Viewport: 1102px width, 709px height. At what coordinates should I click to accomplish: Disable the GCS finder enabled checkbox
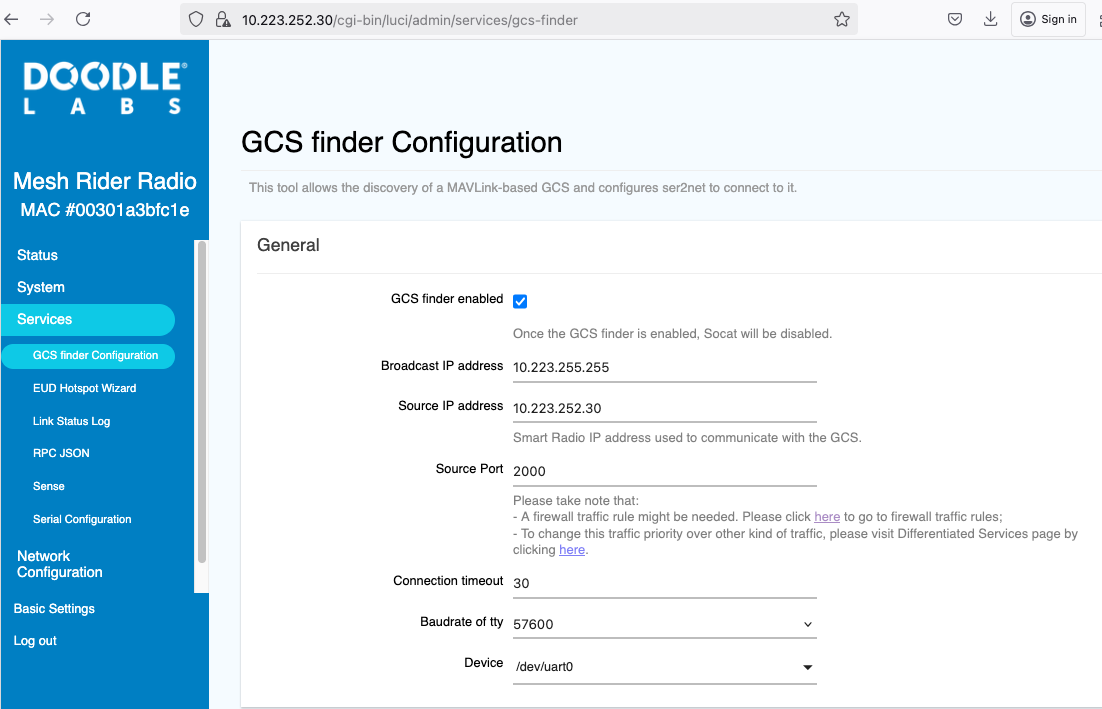tap(520, 300)
